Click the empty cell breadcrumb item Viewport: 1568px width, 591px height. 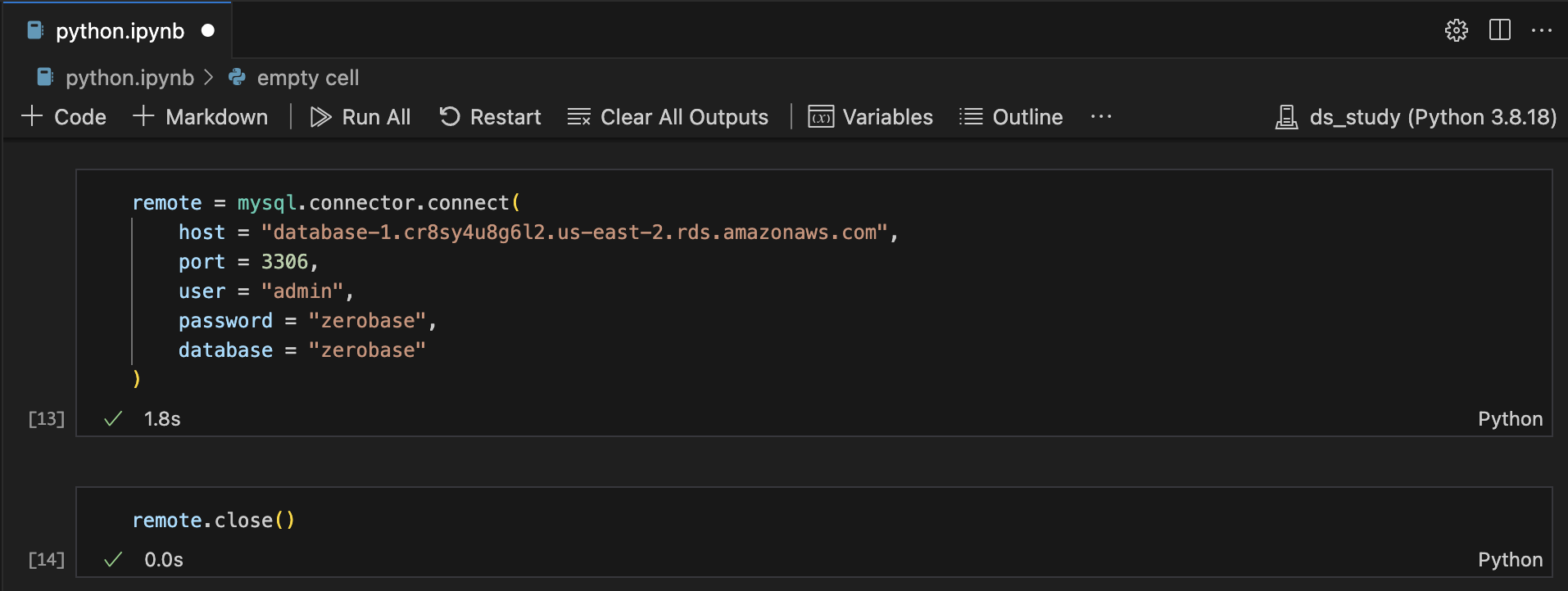pyautogui.click(x=307, y=78)
